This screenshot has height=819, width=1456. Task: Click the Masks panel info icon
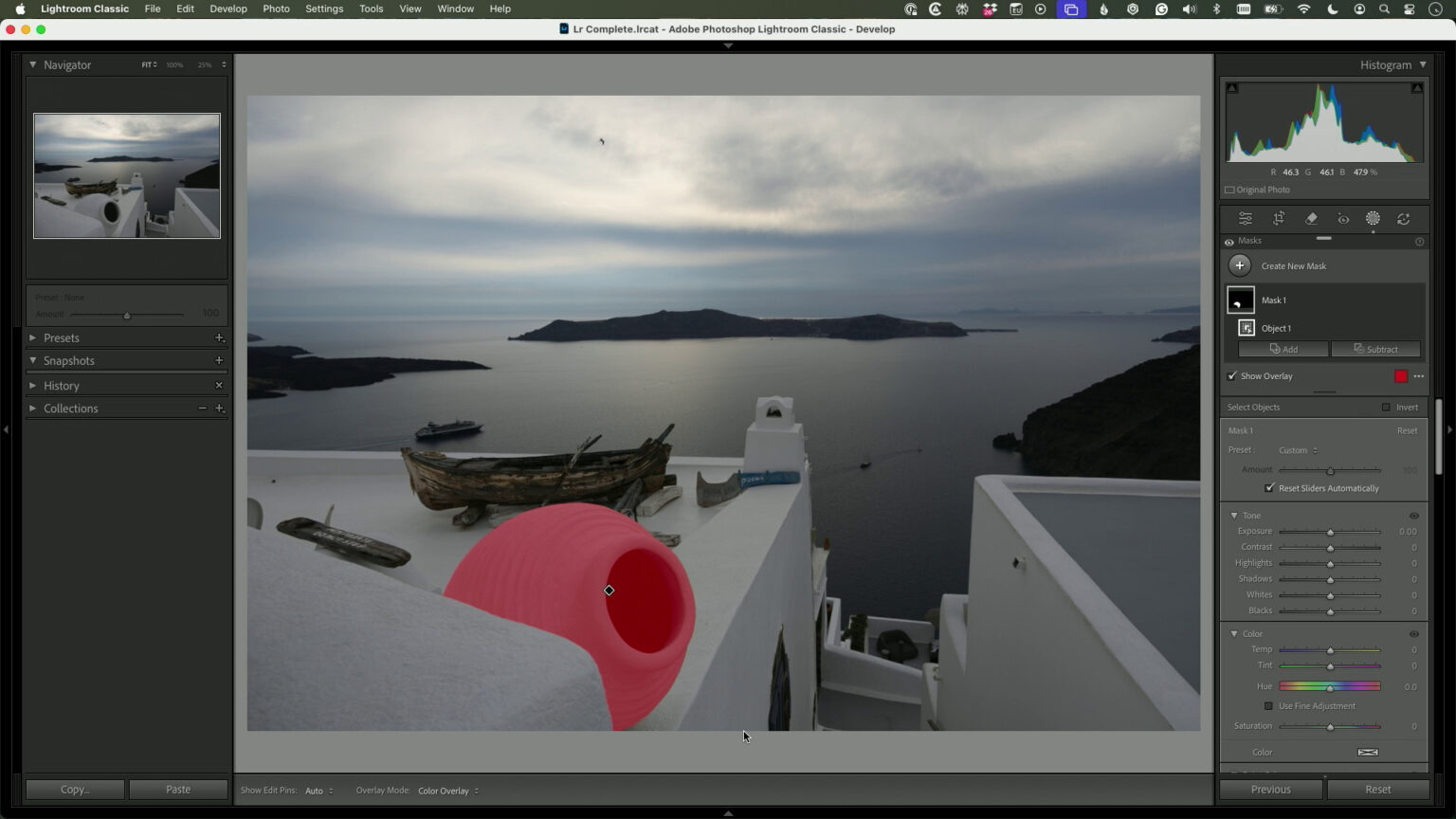[x=1419, y=241]
